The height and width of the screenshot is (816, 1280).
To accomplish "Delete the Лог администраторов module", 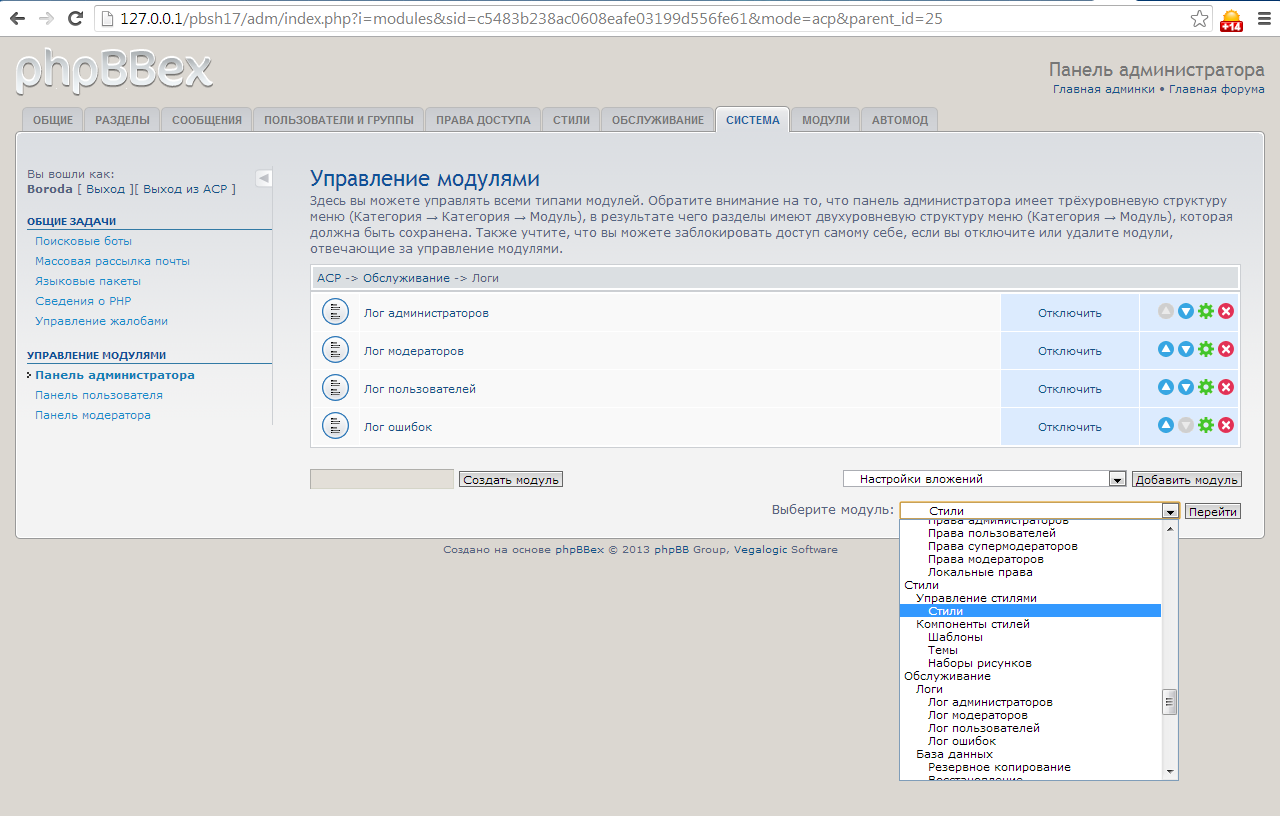I will click(1226, 311).
